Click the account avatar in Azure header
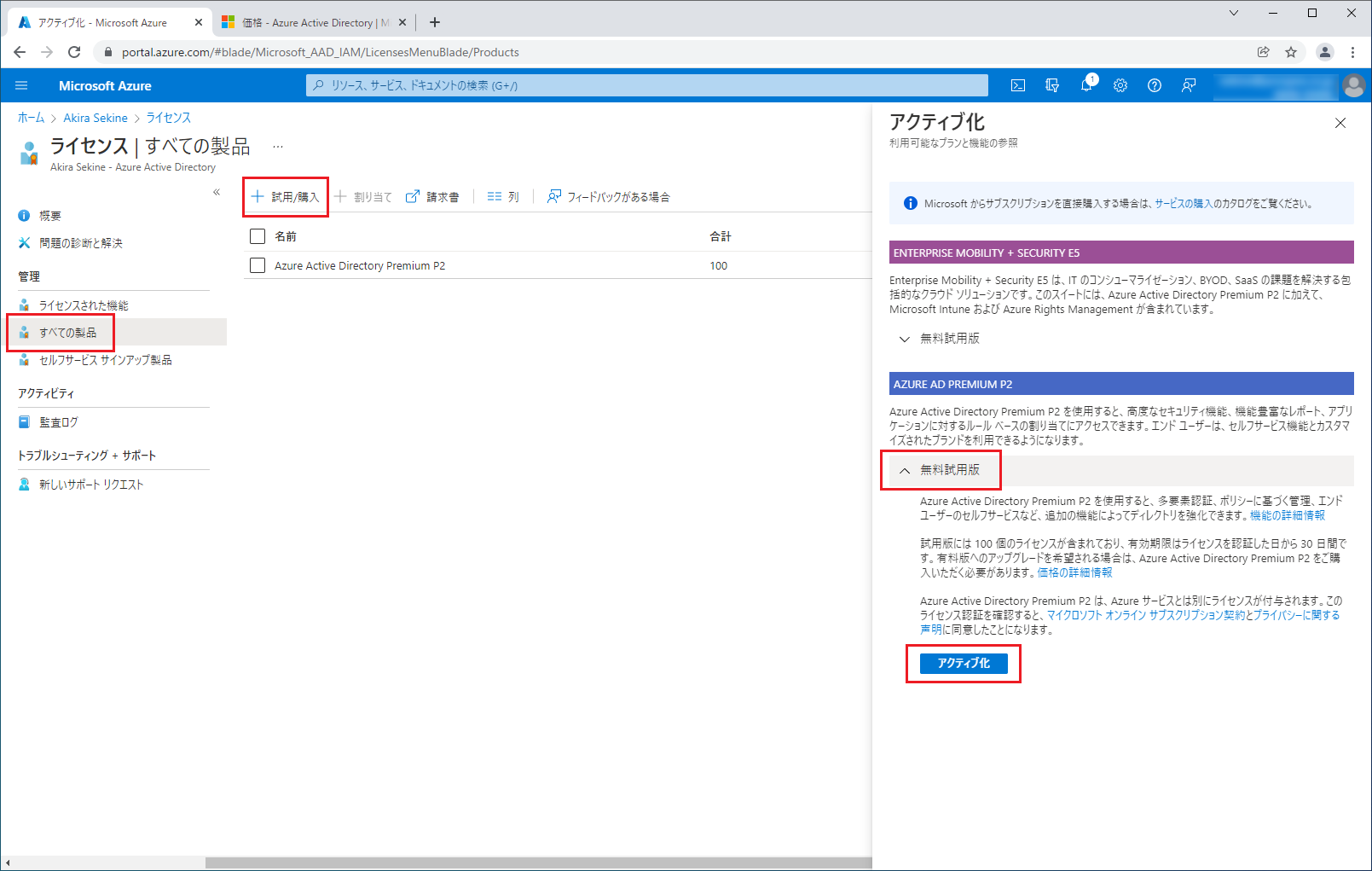 coord(1353,85)
